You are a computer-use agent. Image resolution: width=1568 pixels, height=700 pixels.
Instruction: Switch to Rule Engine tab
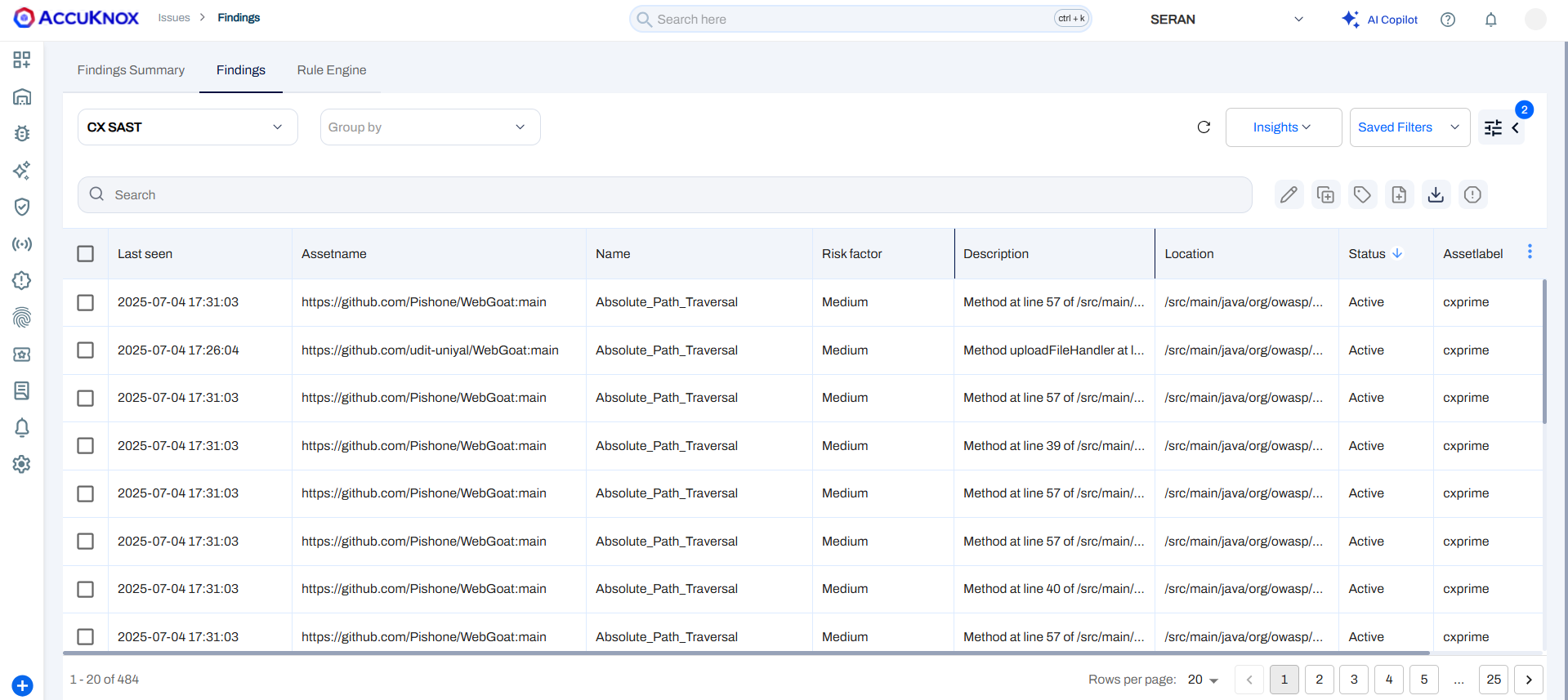332,70
